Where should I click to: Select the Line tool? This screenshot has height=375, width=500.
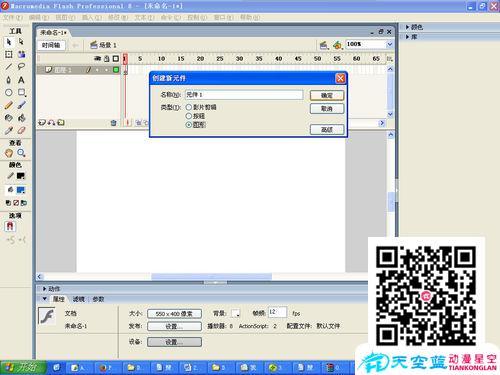click(9, 67)
